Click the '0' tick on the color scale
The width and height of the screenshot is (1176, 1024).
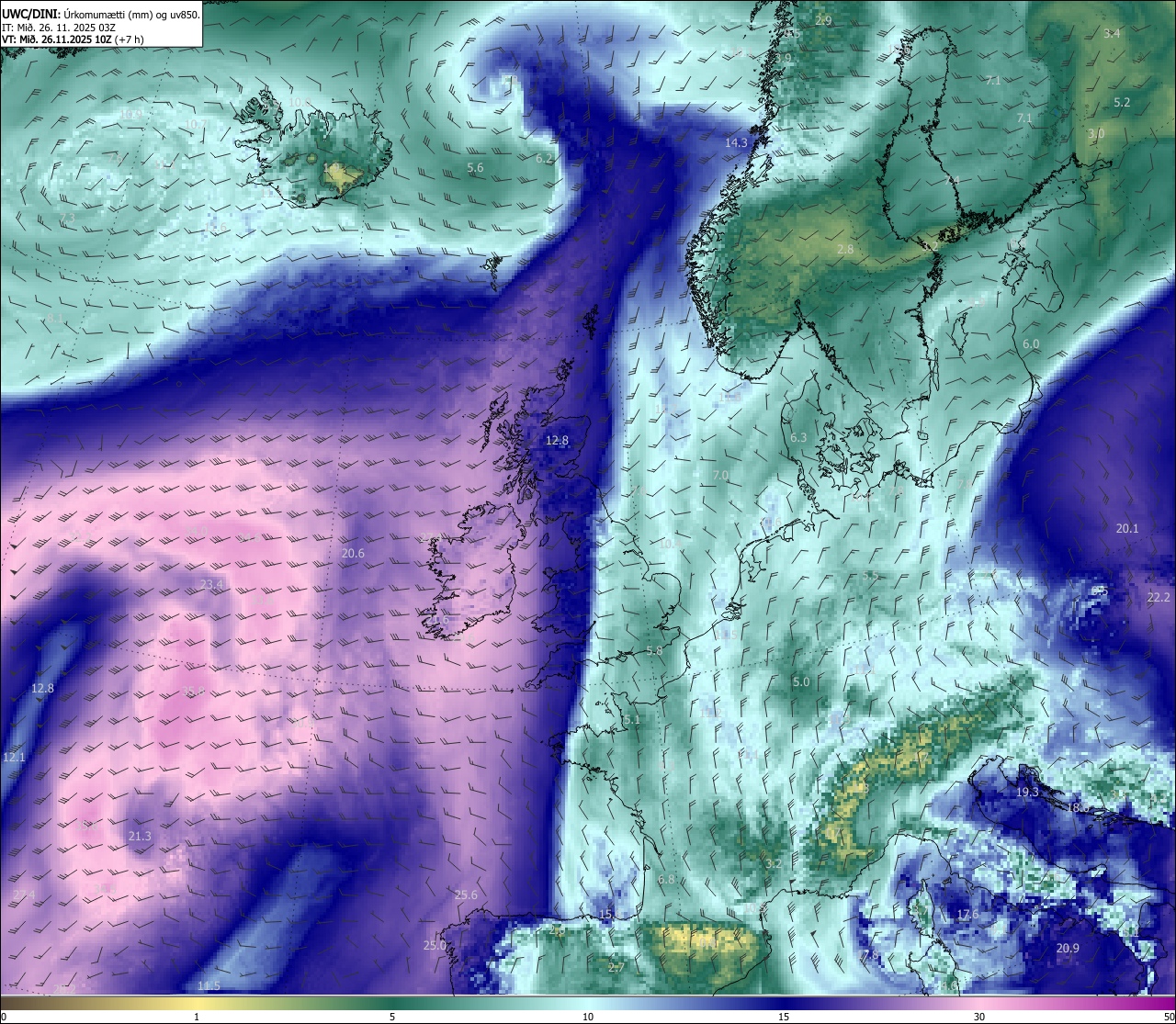4,1016
